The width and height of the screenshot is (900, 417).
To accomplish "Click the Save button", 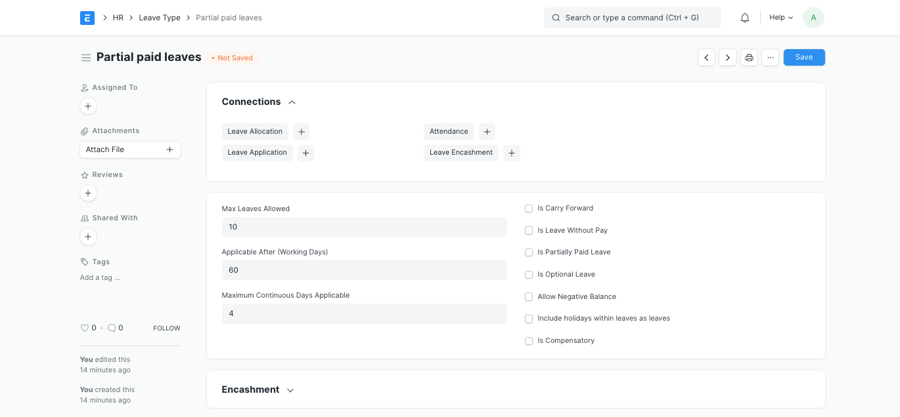I will [x=803, y=58].
